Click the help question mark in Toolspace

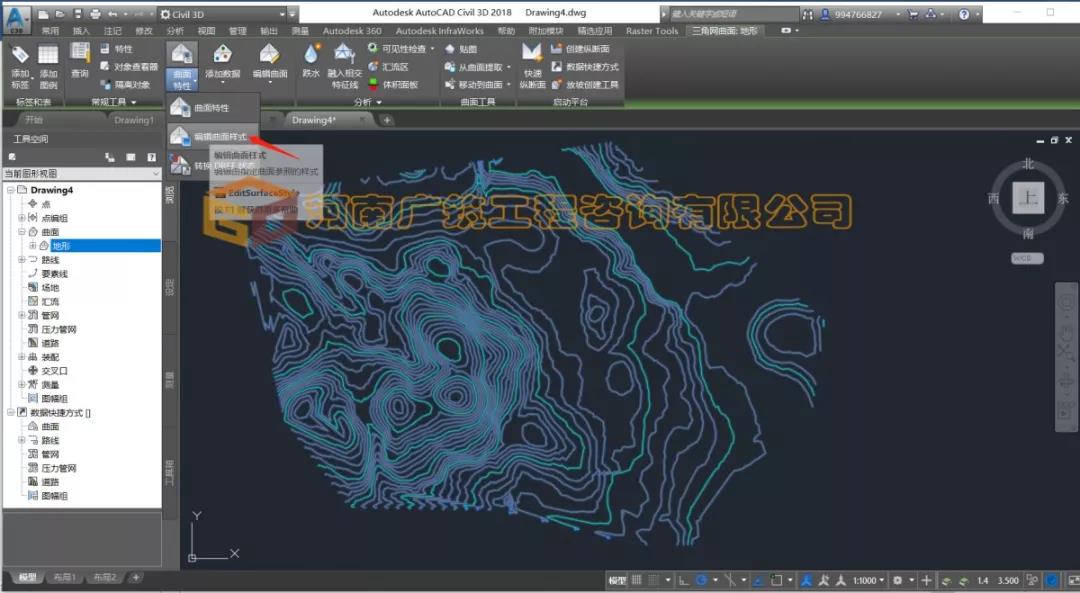pos(152,157)
